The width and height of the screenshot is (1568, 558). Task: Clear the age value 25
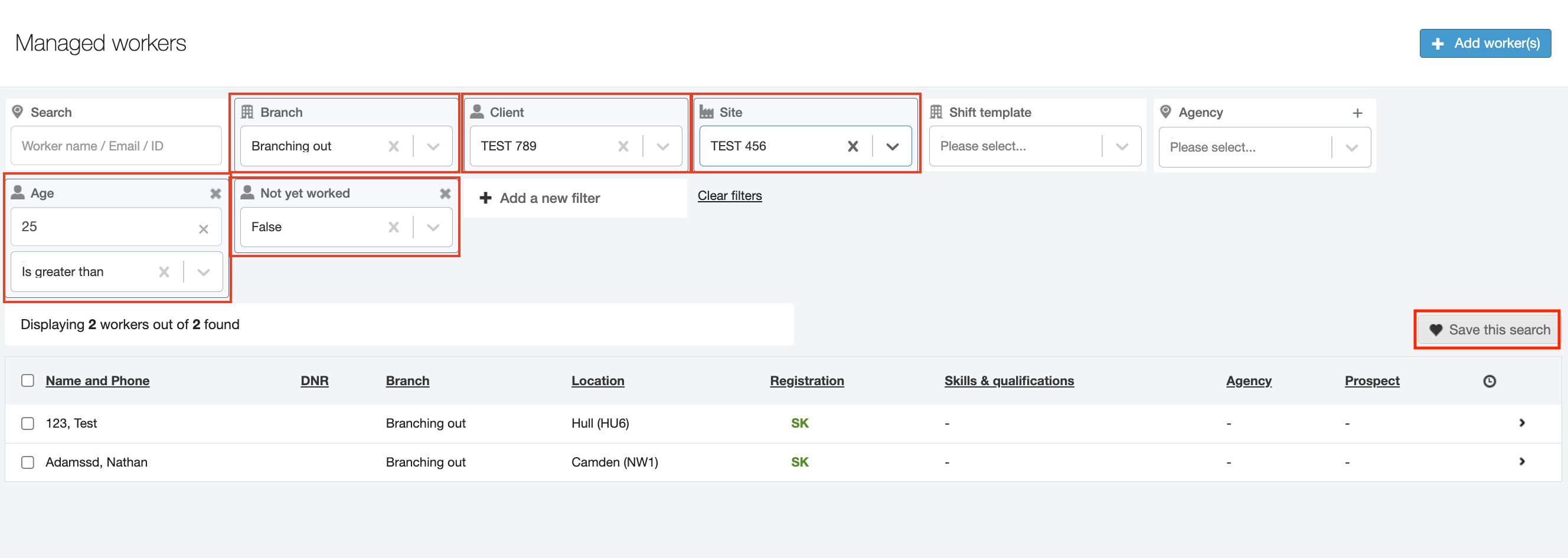point(203,229)
